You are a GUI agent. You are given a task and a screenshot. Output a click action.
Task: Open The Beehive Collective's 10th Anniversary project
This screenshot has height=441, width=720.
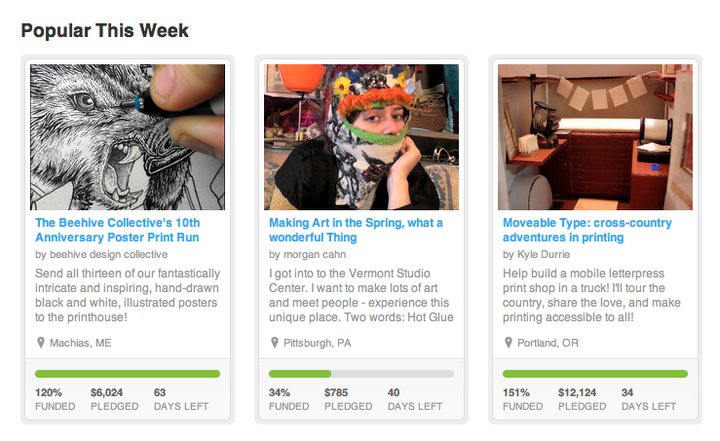117,230
